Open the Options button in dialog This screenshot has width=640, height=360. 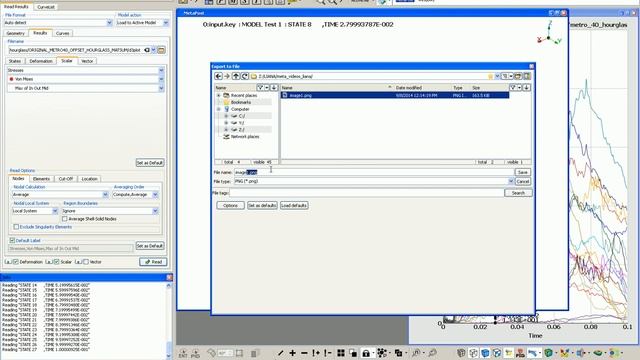click(x=230, y=206)
